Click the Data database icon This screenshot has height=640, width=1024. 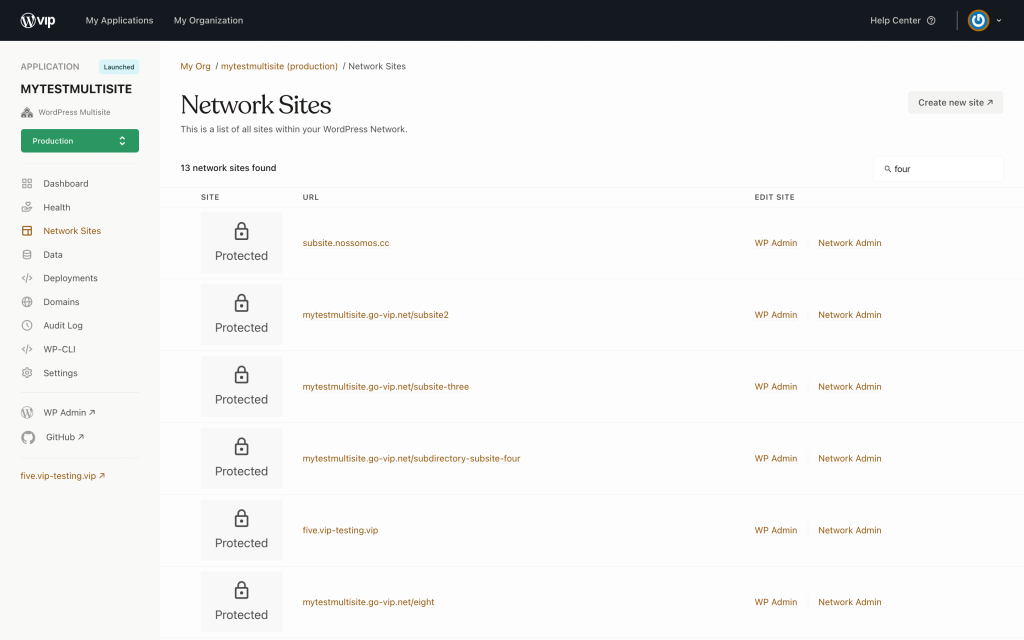[27, 255]
